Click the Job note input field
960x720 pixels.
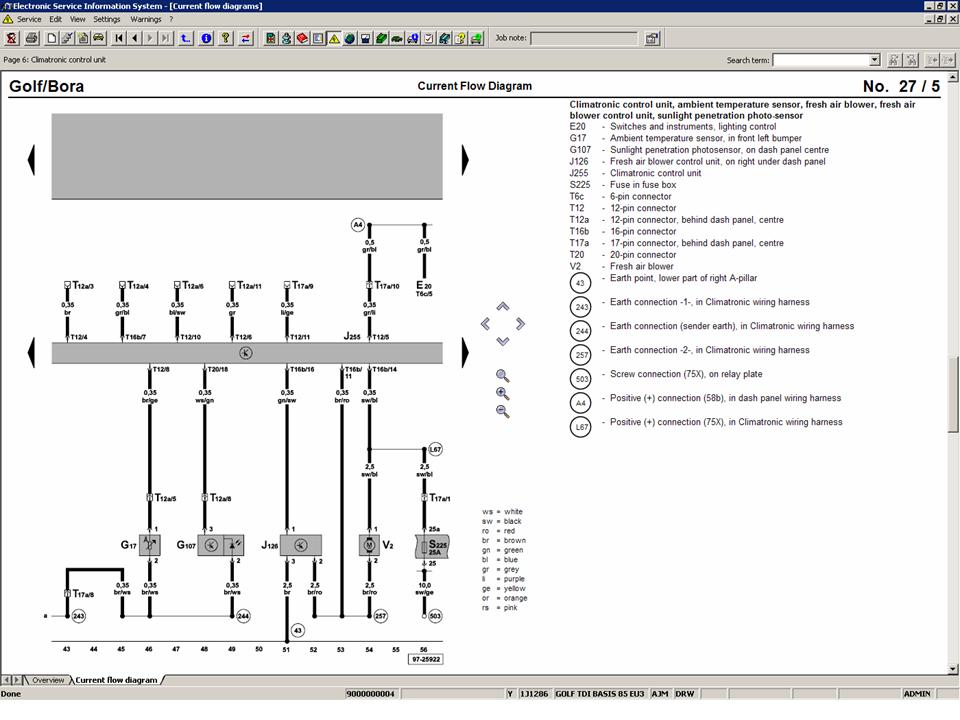coord(583,38)
